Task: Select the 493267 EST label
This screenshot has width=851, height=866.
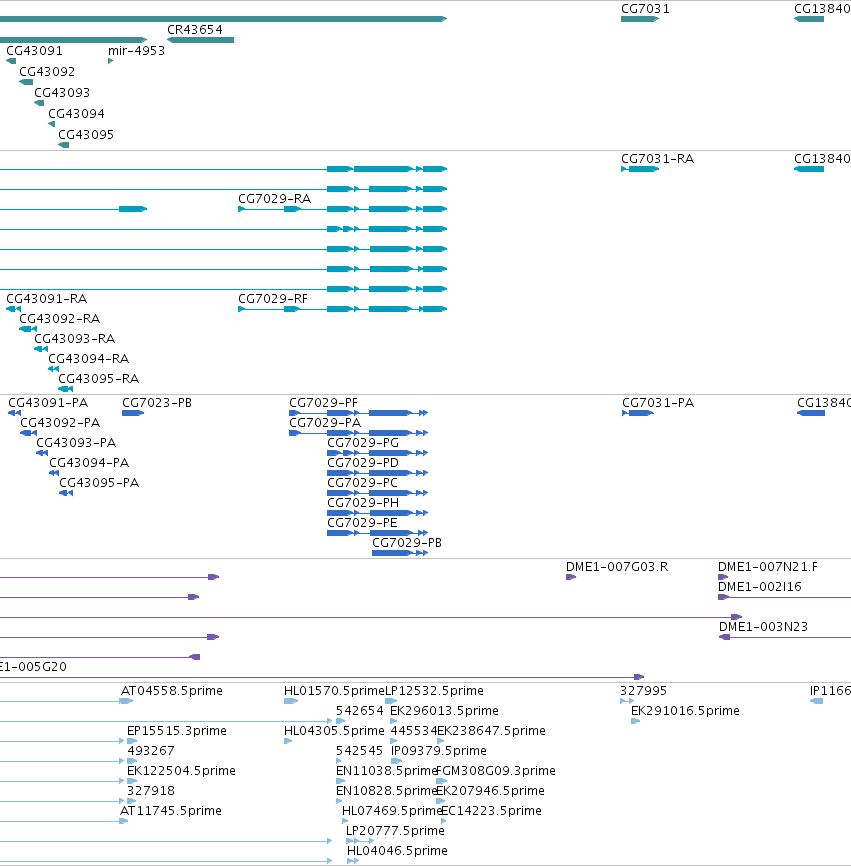Action: pos(151,751)
